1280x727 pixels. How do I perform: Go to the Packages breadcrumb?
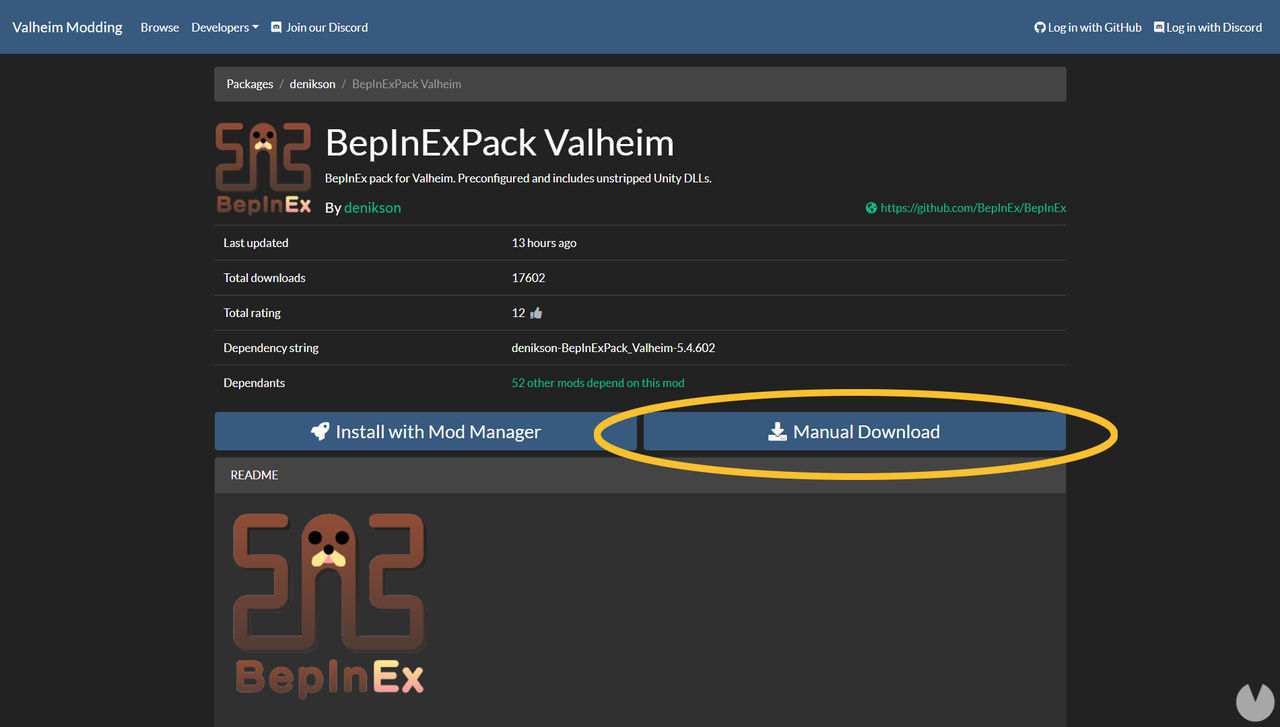pyautogui.click(x=250, y=84)
